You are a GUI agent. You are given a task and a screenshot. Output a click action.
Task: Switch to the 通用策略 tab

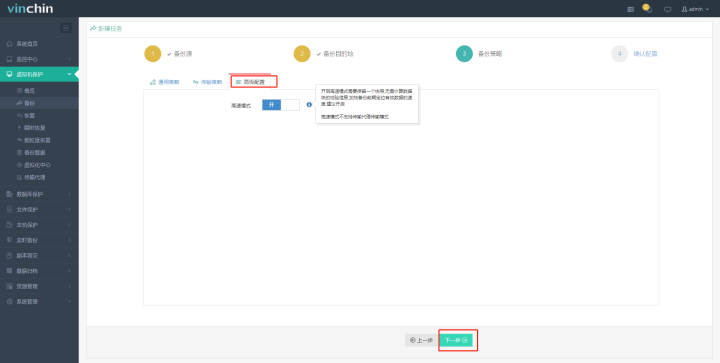pyautogui.click(x=164, y=82)
